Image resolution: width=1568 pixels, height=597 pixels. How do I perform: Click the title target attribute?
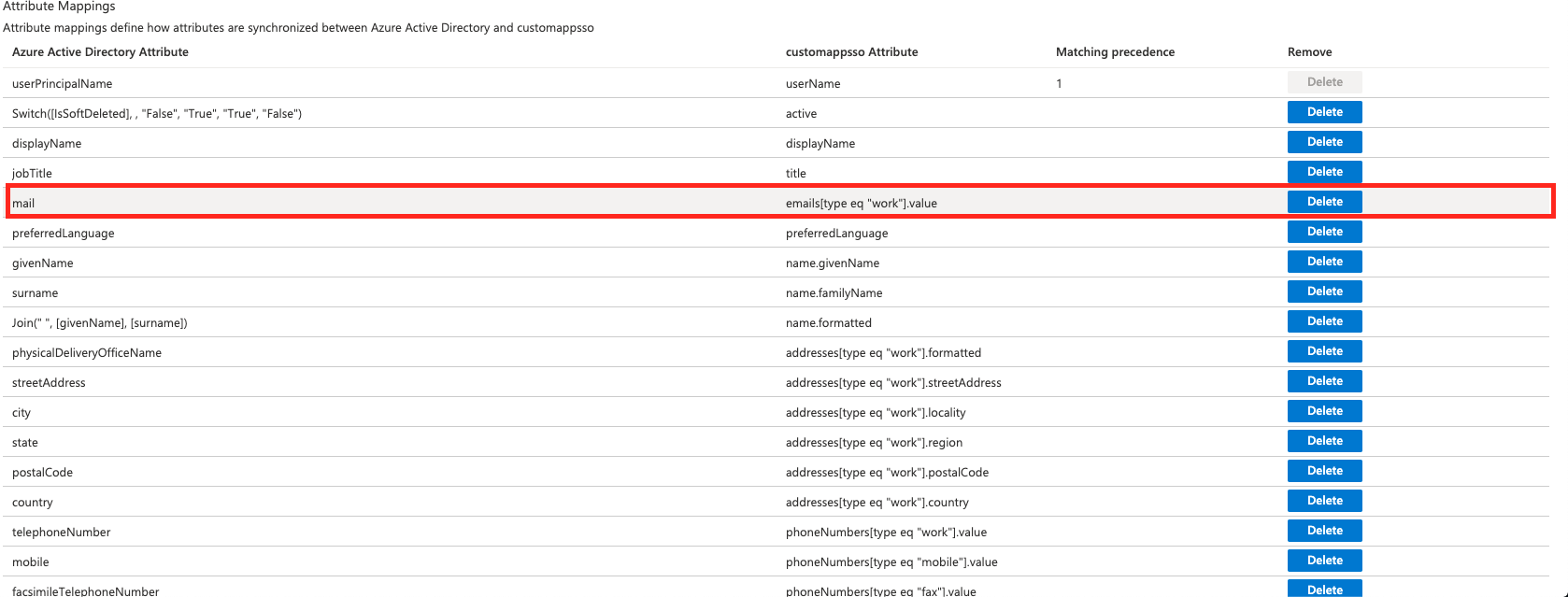(x=796, y=174)
